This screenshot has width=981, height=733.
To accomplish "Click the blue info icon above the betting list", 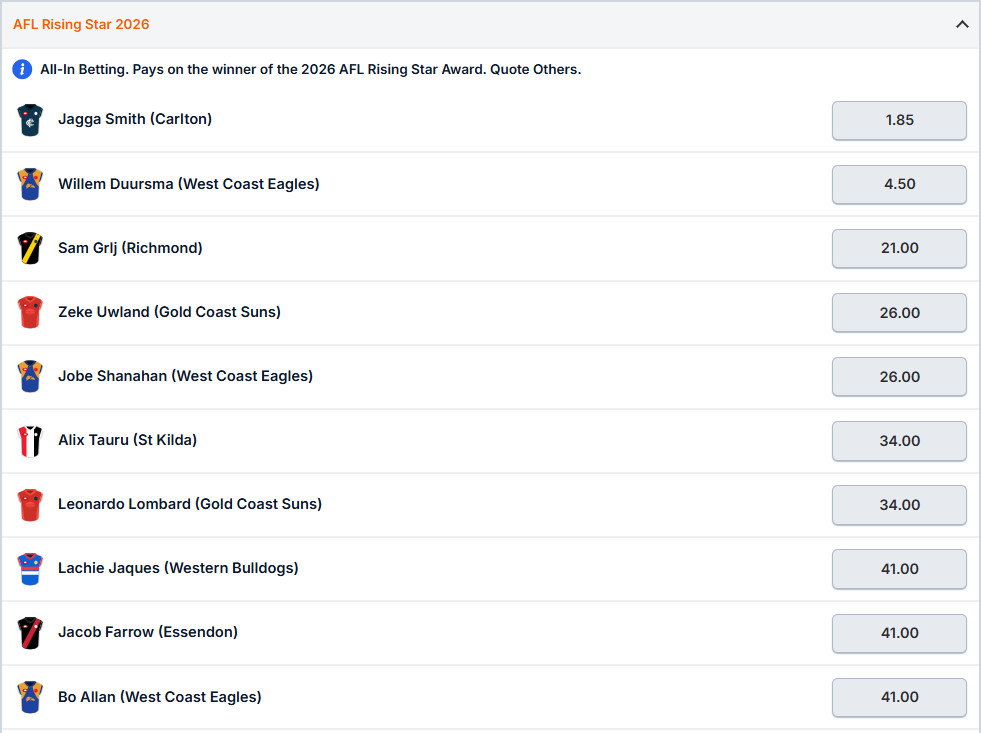I will 22,69.
